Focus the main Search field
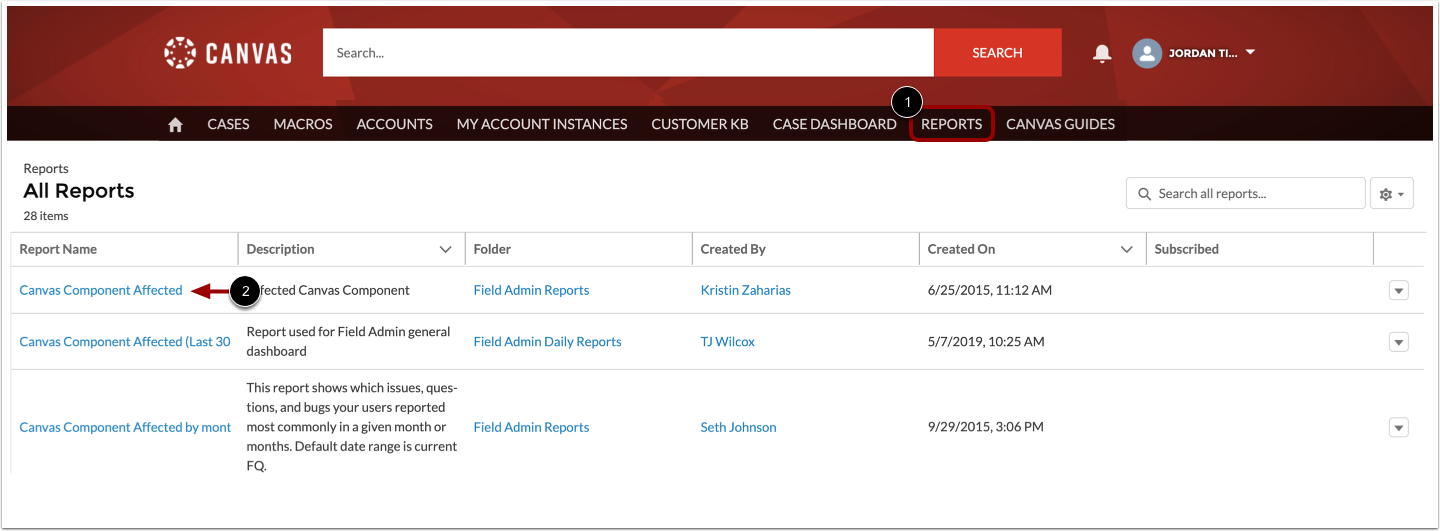Viewport: 1440px width, 531px height. 628,53
